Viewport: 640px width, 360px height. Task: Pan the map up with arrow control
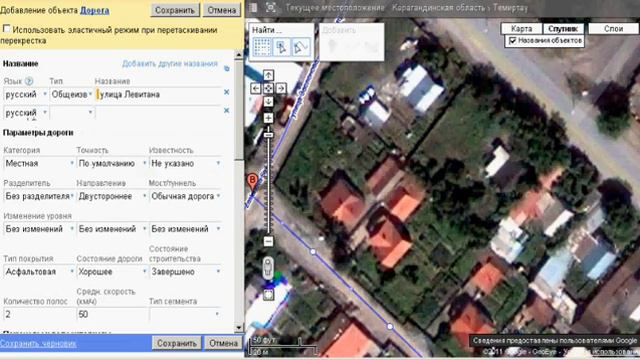(268, 75)
